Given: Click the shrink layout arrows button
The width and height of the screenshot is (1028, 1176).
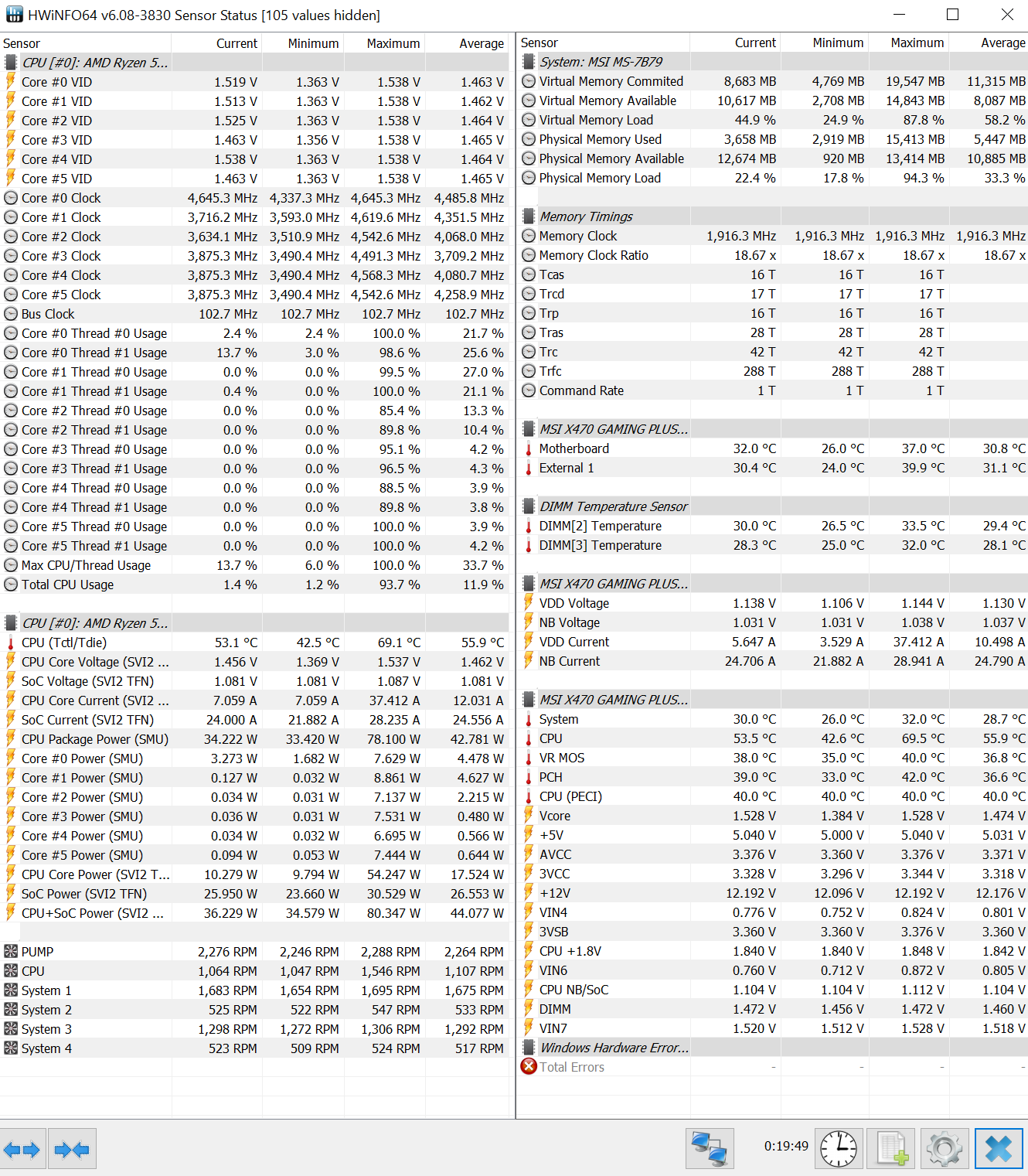Looking at the screenshot, I should point(72,1149).
